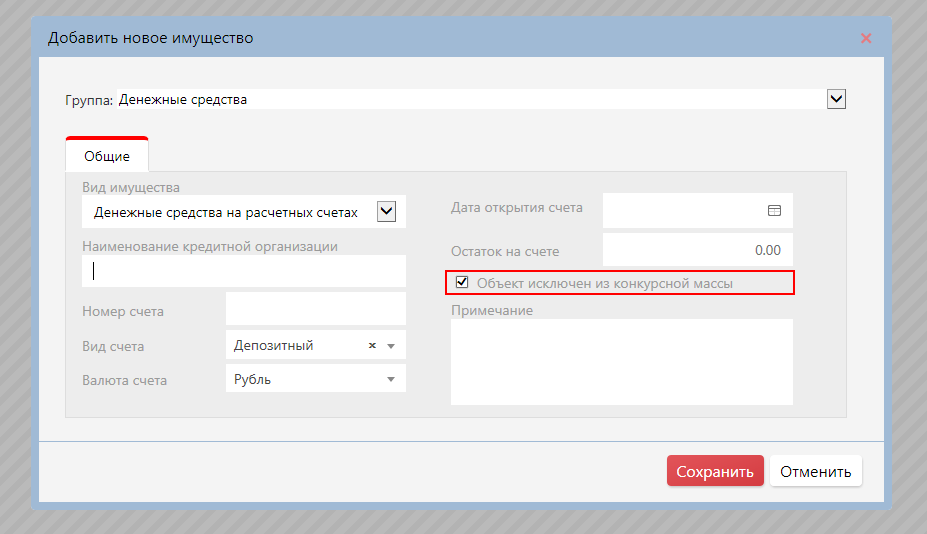Open the Валюта счета dropdown arrow
Viewport: 927px width, 534px height.
[391, 380]
